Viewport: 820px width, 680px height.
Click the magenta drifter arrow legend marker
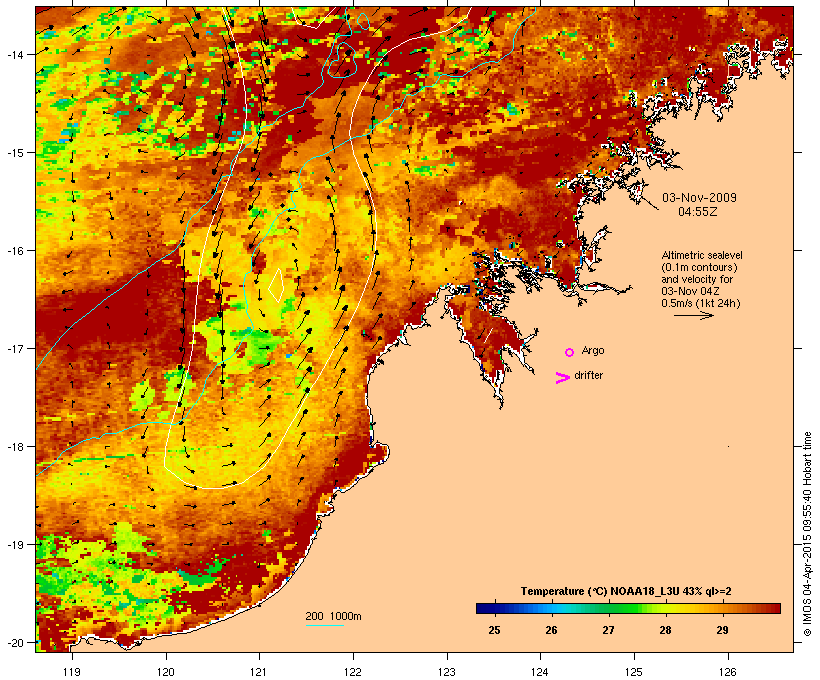(562, 378)
